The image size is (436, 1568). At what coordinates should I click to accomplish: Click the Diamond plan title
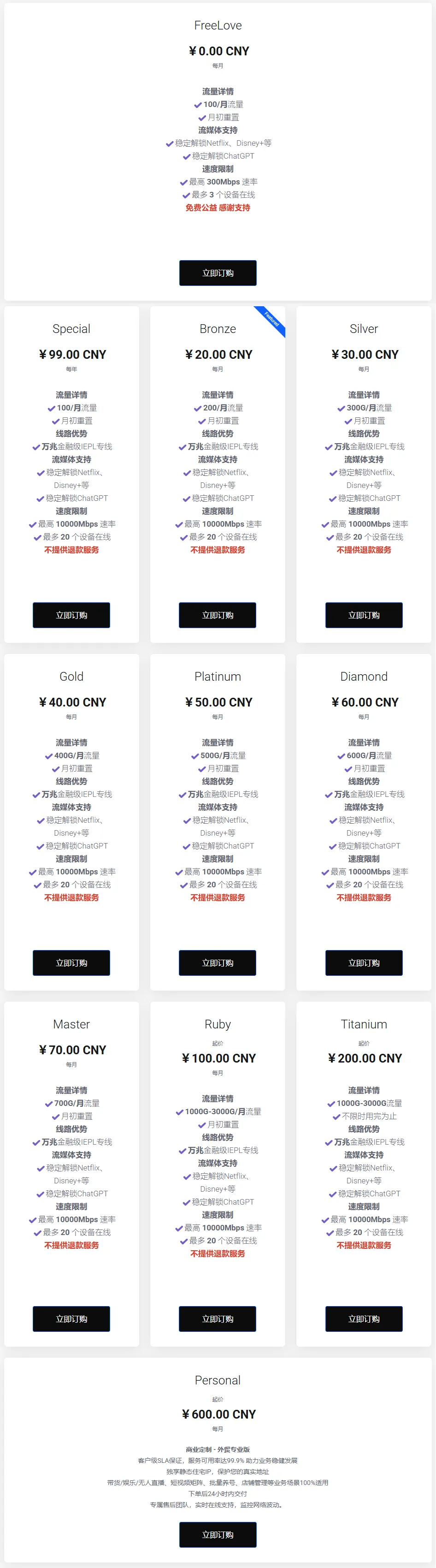[364, 676]
